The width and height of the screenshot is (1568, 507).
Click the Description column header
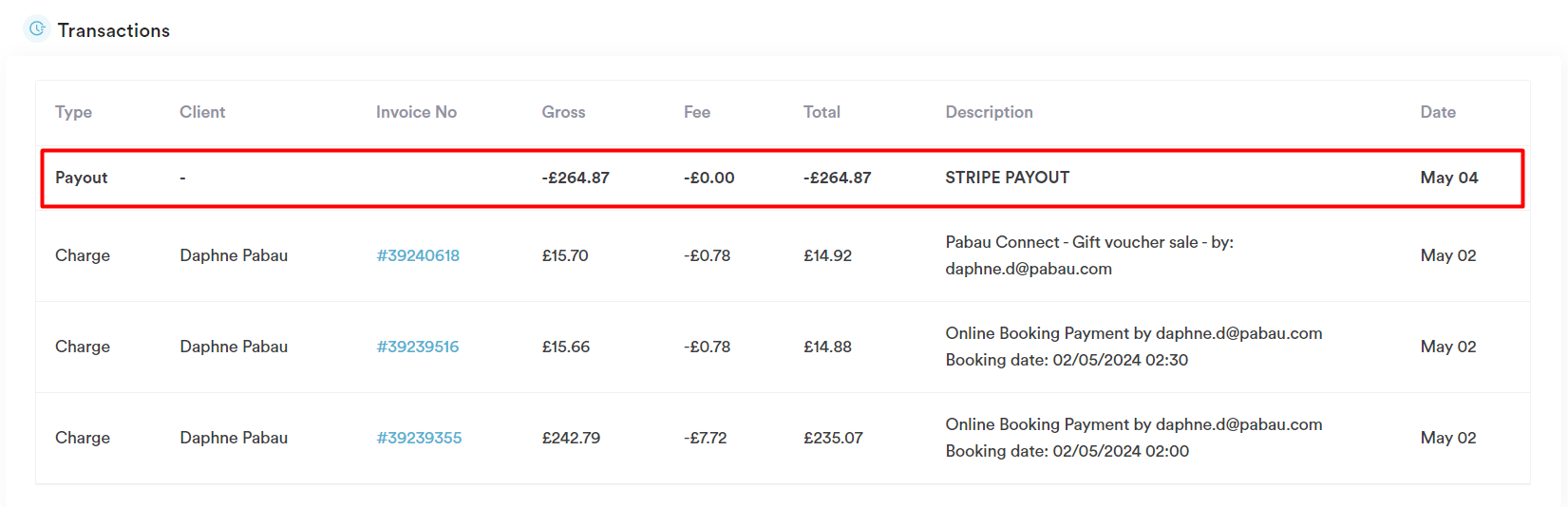(x=989, y=112)
